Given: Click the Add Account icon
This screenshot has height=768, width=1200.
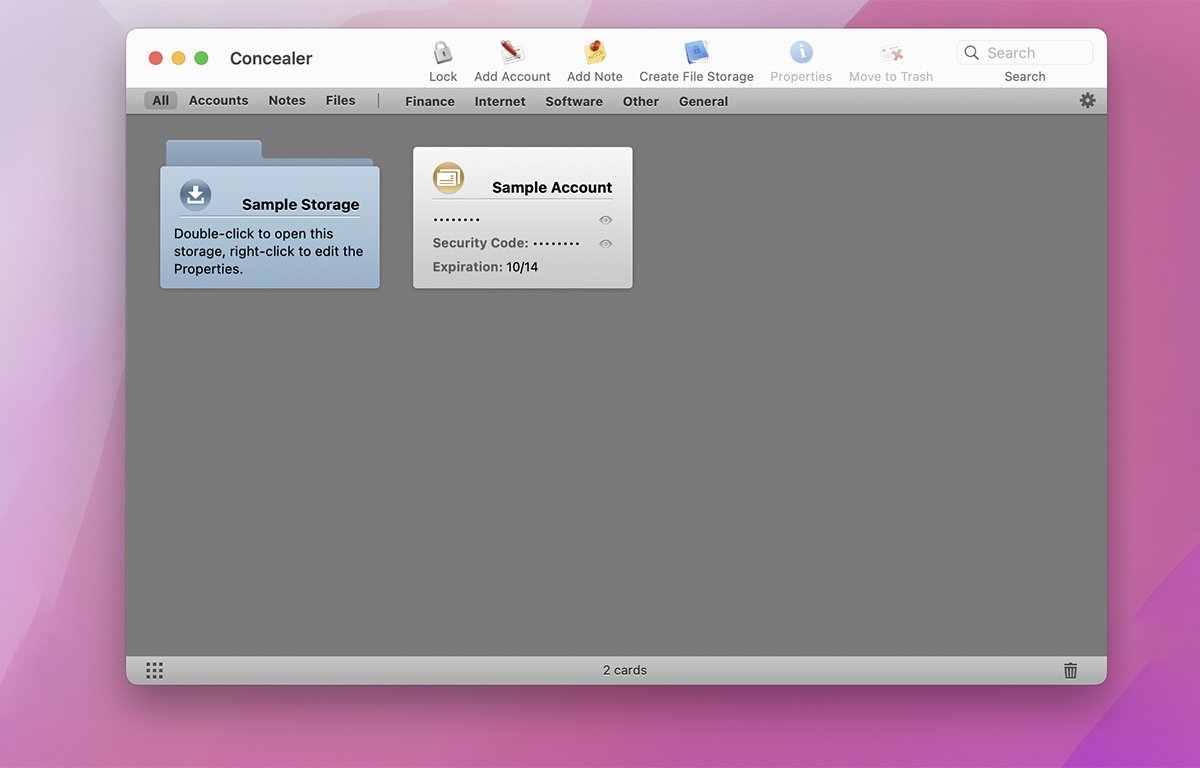Looking at the screenshot, I should 512,53.
